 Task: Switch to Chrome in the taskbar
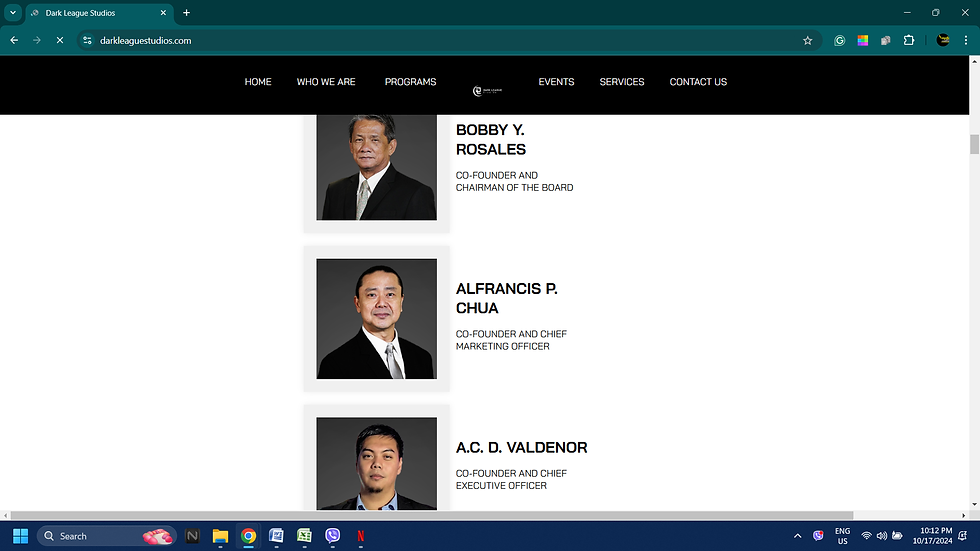248,536
